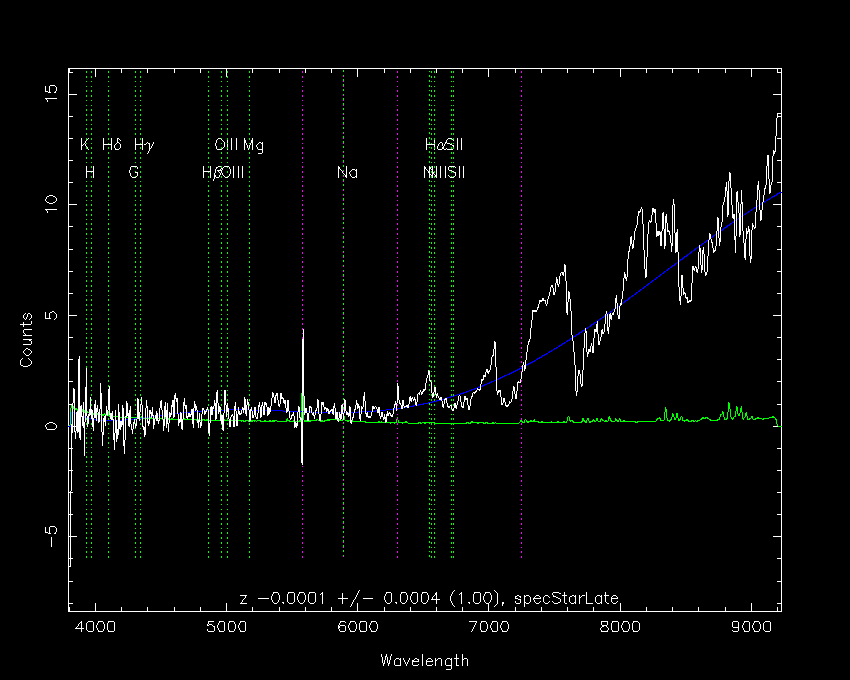
Task: Click the 10 counts tick label
Action: coord(50,204)
